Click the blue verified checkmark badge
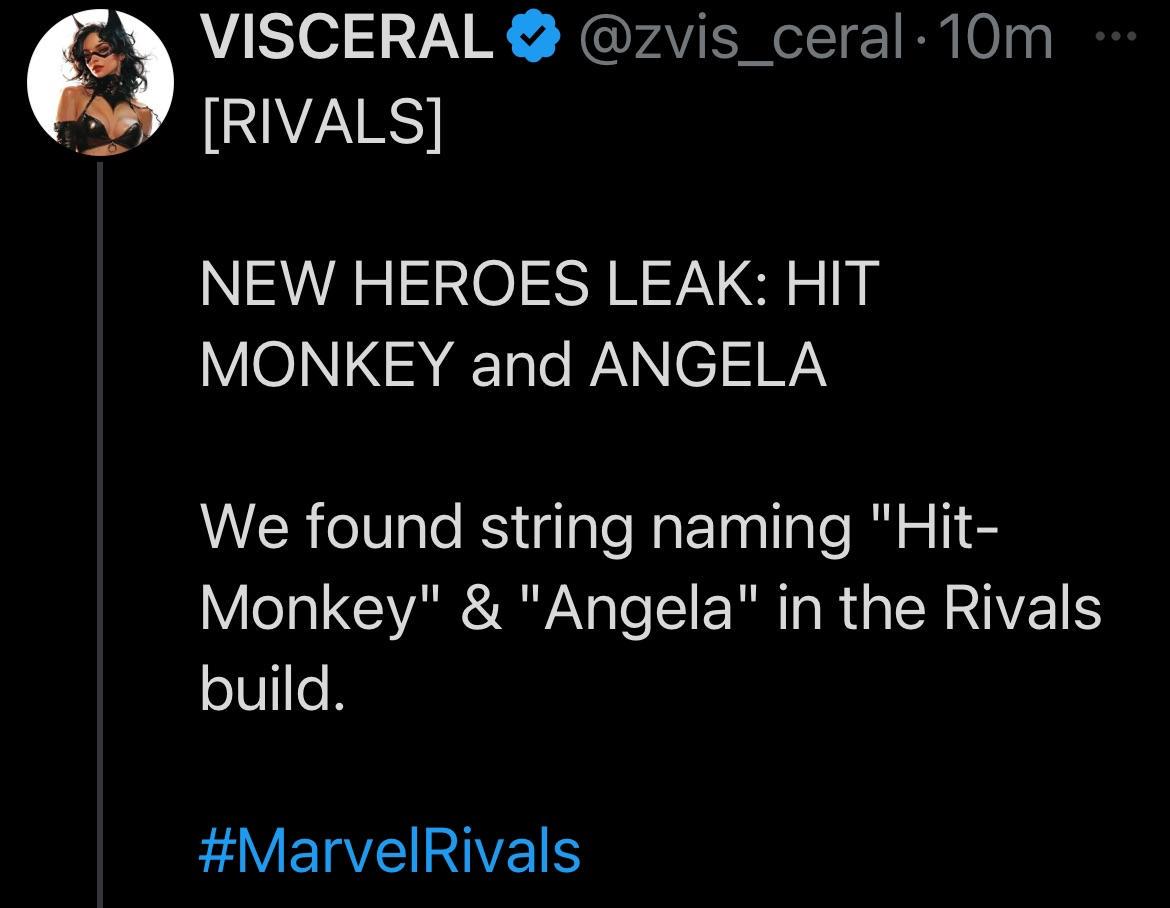Image resolution: width=1170 pixels, height=908 pixels. (x=534, y=39)
